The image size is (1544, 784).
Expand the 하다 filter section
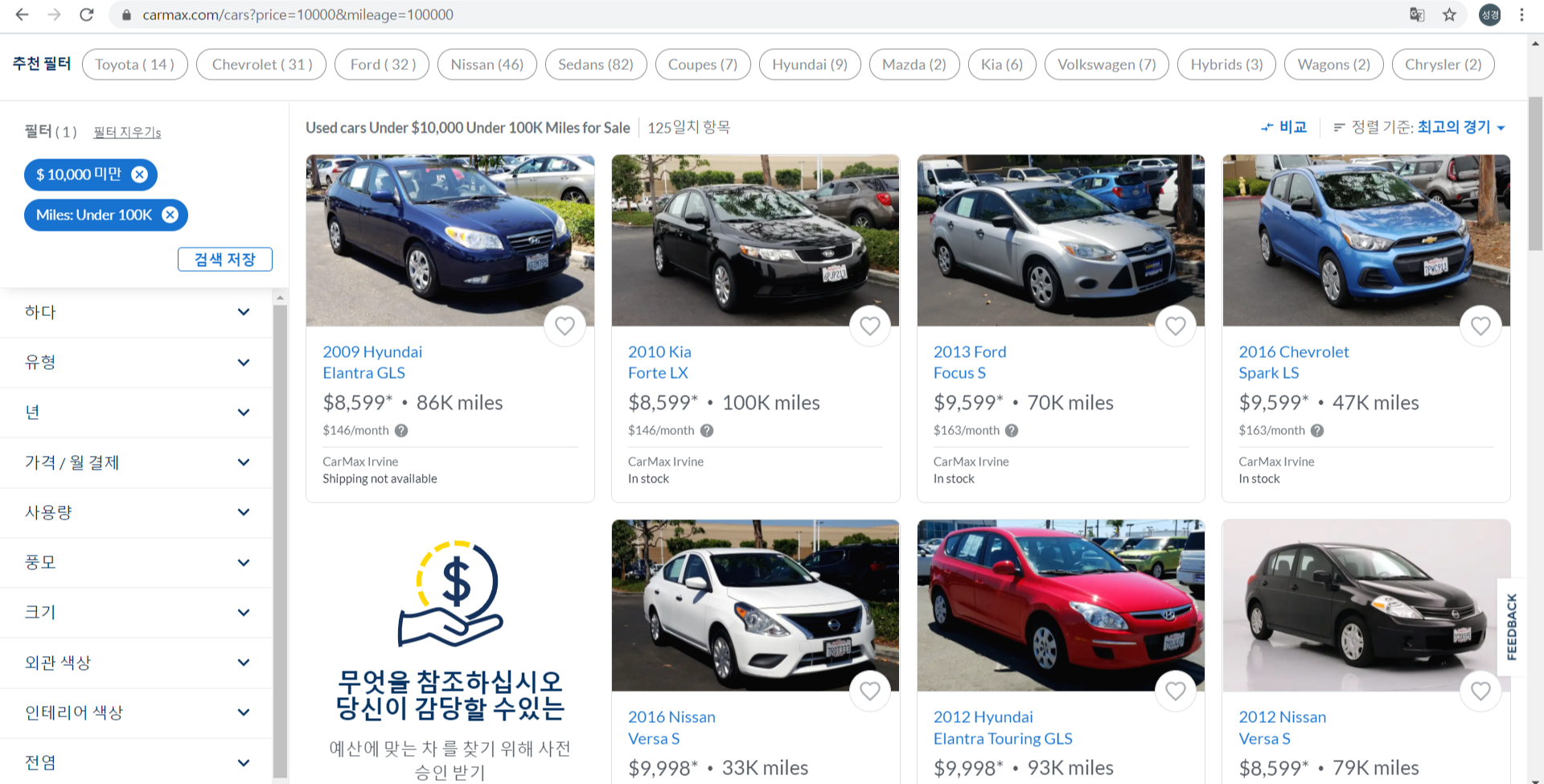tap(137, 312)
